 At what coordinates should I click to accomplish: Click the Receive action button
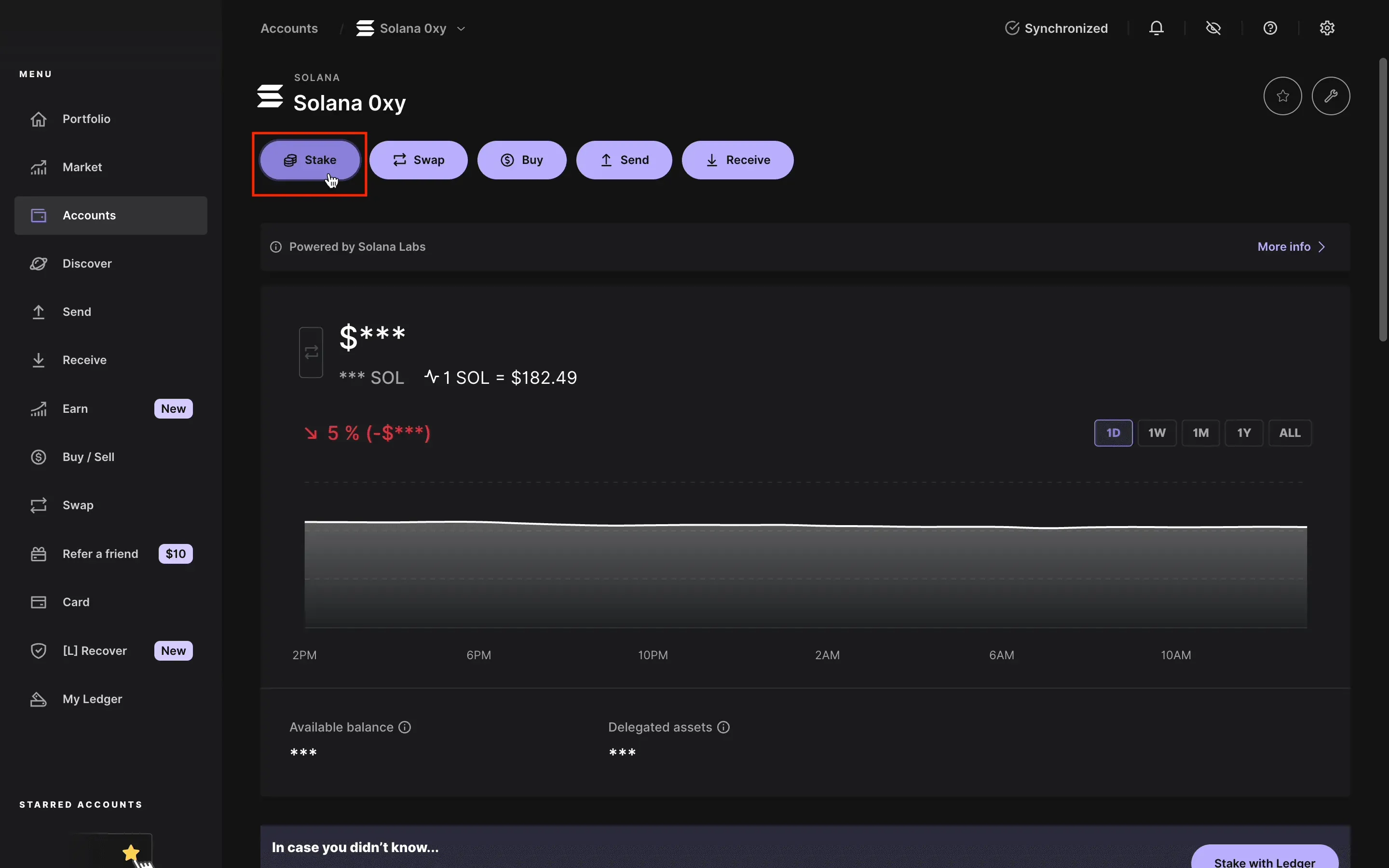[x=737, y=160]
